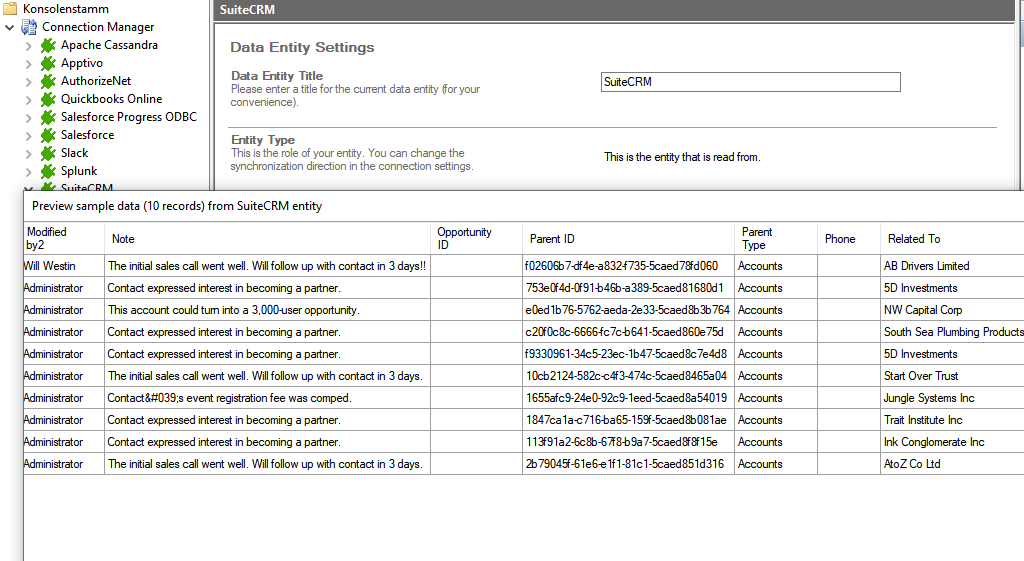Screen dimensions: 1024x561
Task: Click the Opportunity ID column header
Action: pos(464,238)
